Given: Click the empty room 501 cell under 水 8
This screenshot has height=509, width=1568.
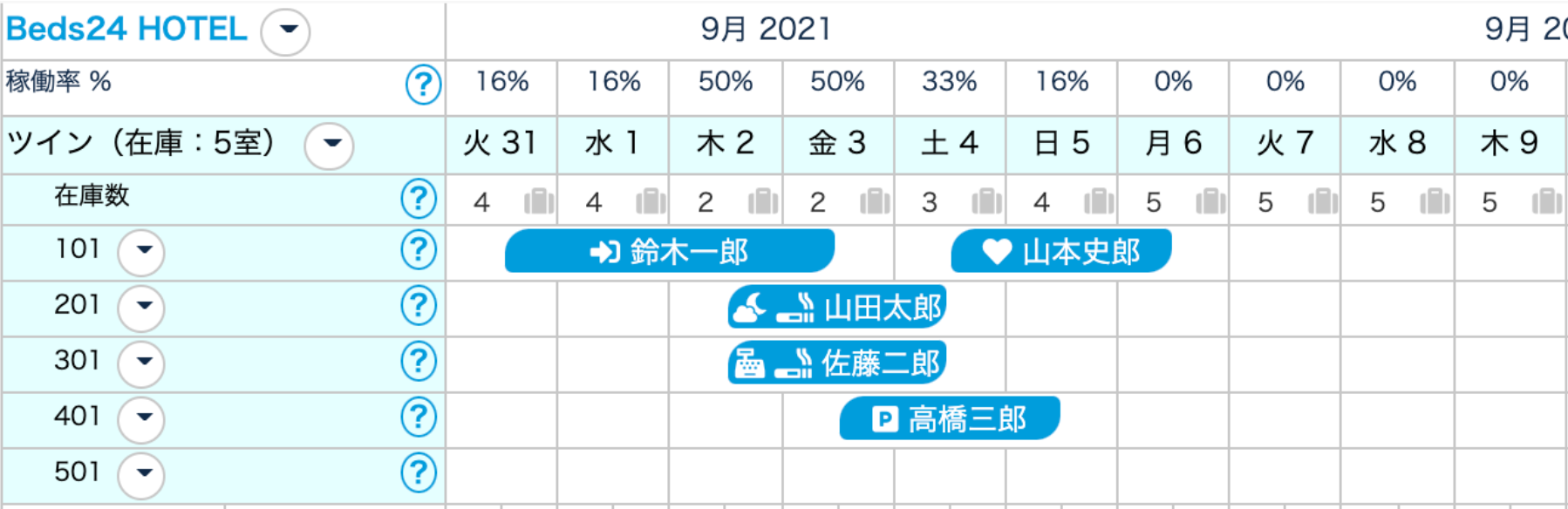Looking at the screenshot, I should tap(1397, 473).
